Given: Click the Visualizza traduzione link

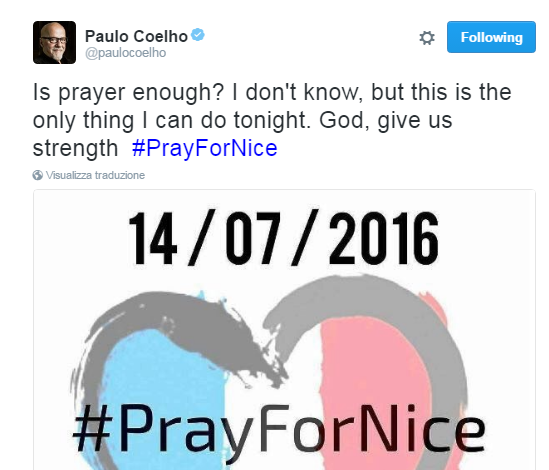Looking at the screenshot, I should (95, 175).
